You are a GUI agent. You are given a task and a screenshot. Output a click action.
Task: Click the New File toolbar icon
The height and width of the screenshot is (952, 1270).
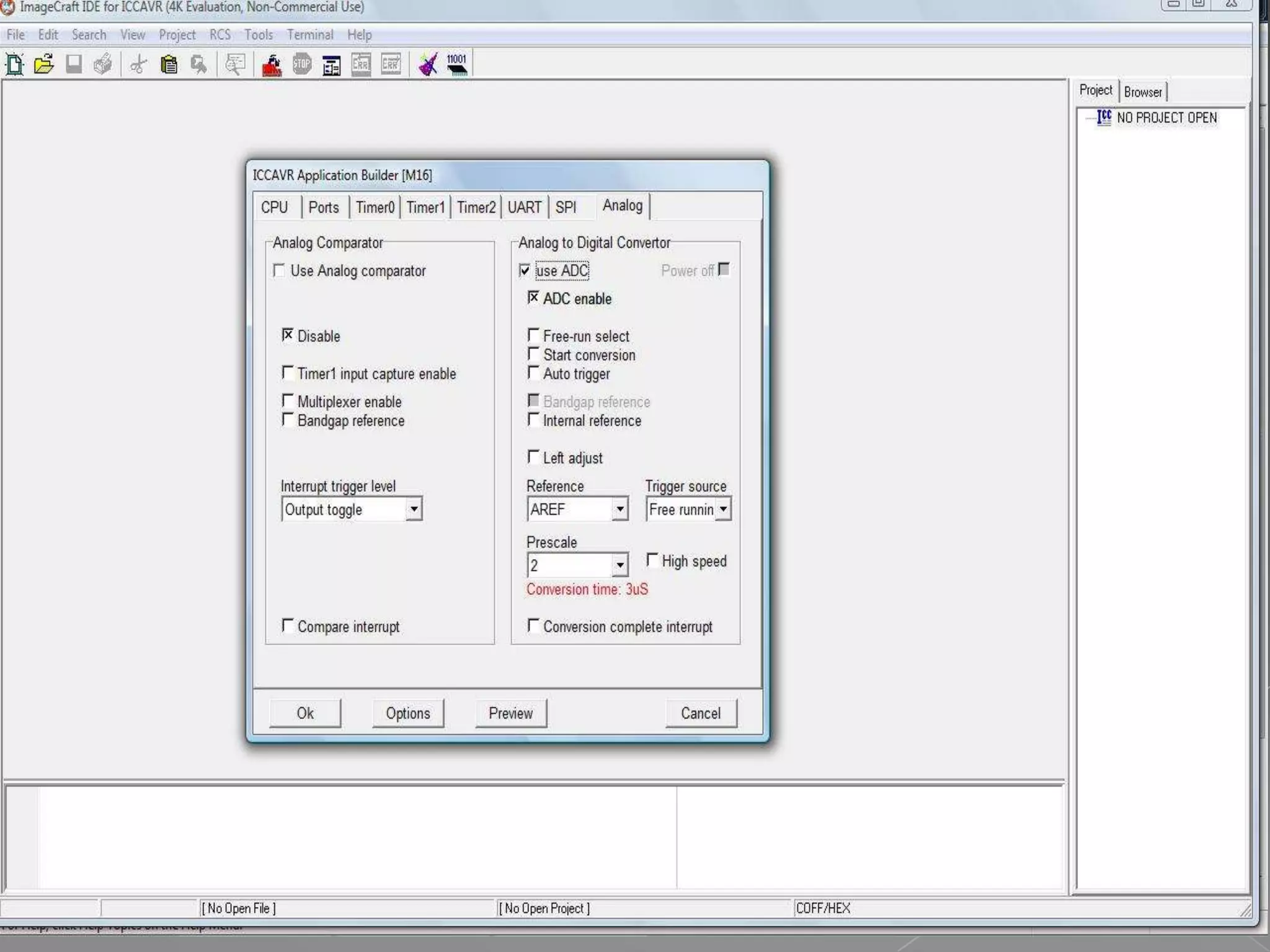15,64
